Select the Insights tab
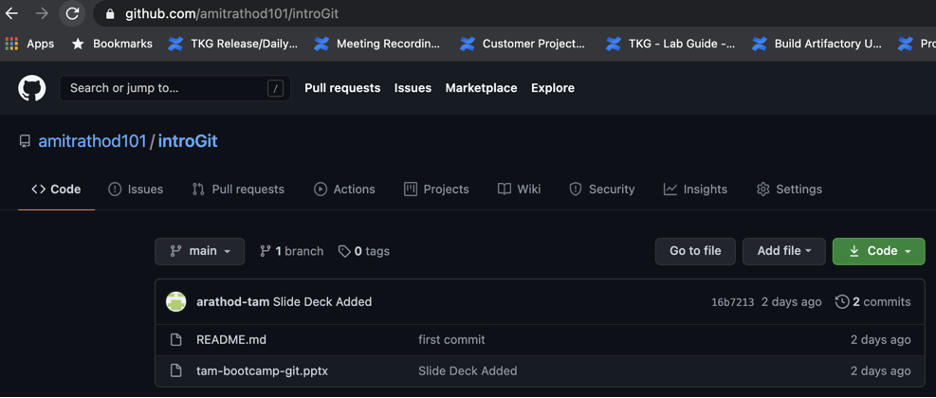936x398 pixels. click(695, 189)
